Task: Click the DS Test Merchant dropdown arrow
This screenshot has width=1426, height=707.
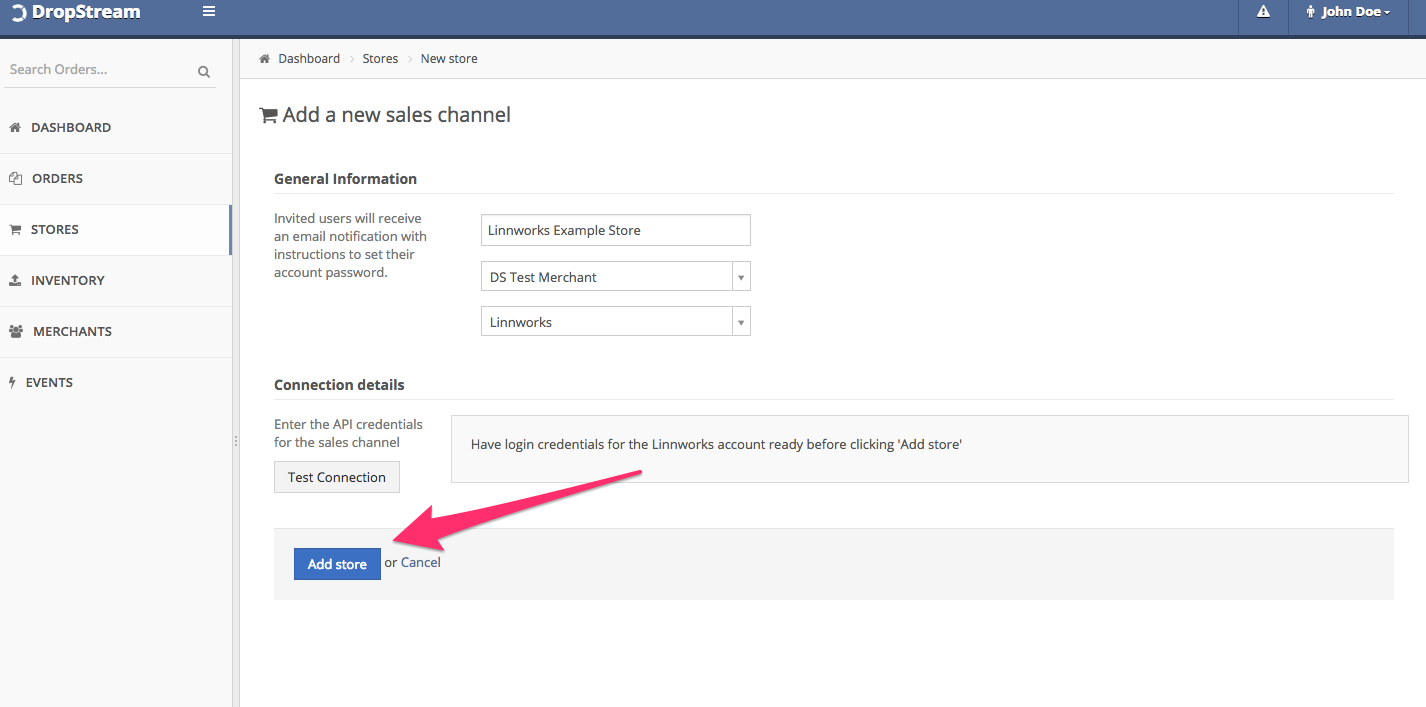Action: pyautogui.click(x=741, y=277)
